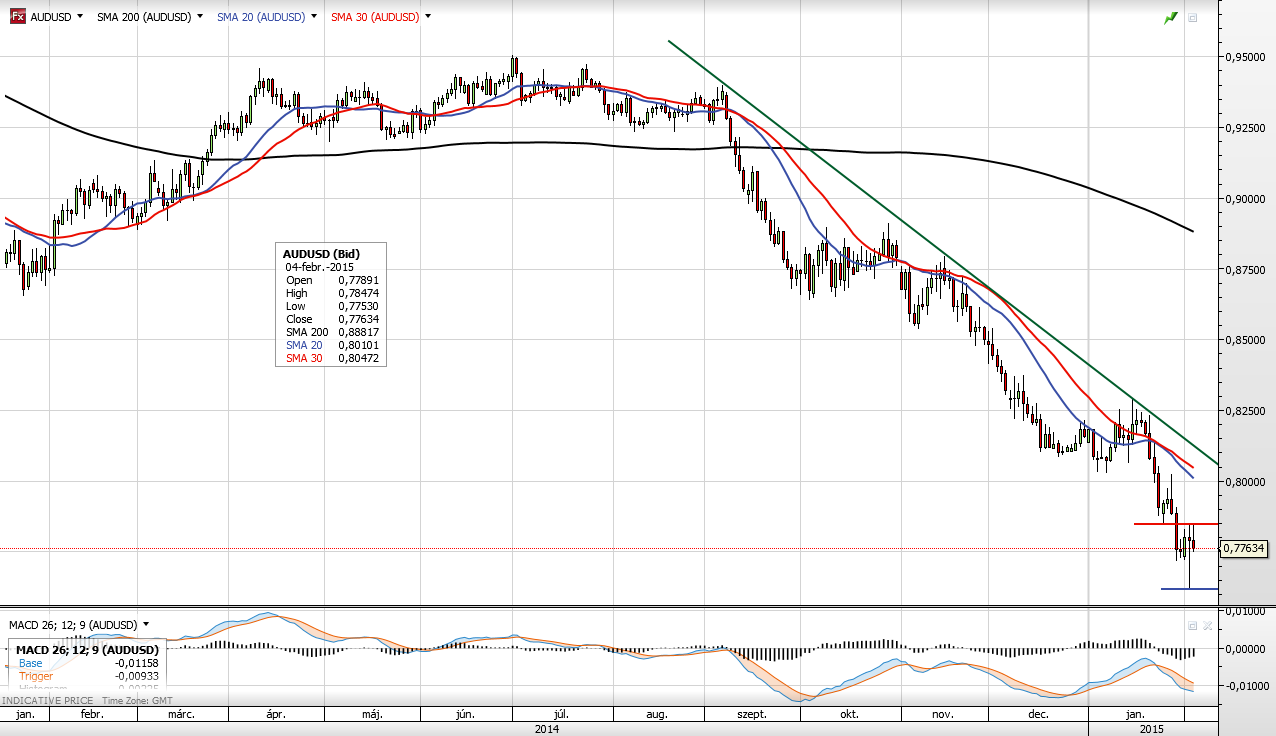Click the 0,0000 MACD axis label
This screenshot has width=1276, height=736.
pos(1246,648)
